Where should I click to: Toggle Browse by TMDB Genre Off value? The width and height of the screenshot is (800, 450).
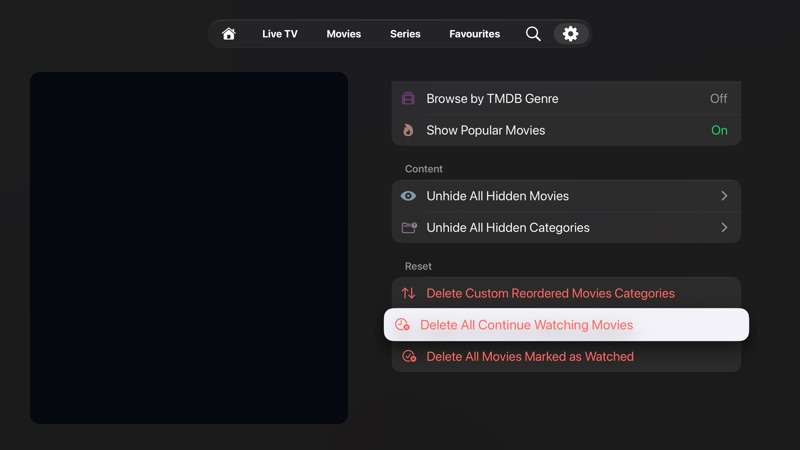pos(718,98)
